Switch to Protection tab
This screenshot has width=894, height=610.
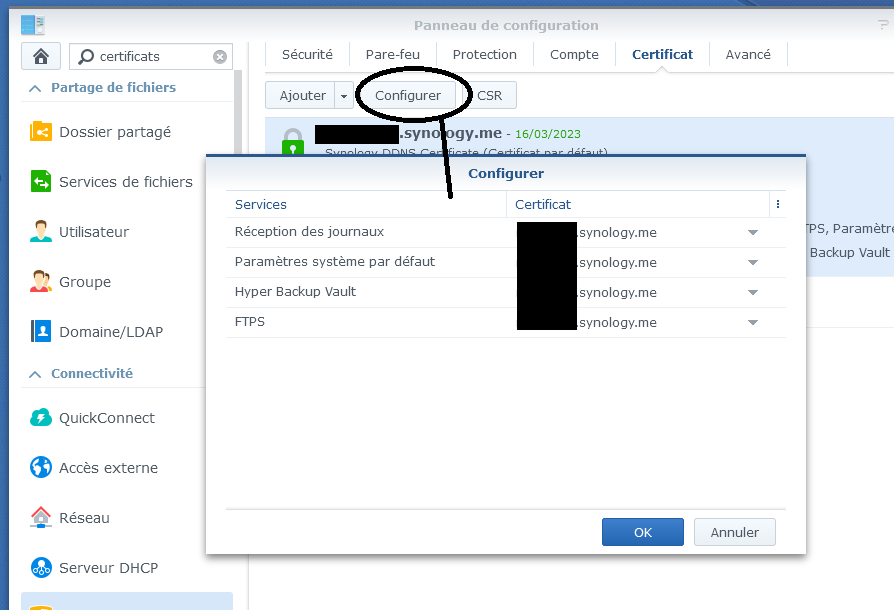click(485, 55)
